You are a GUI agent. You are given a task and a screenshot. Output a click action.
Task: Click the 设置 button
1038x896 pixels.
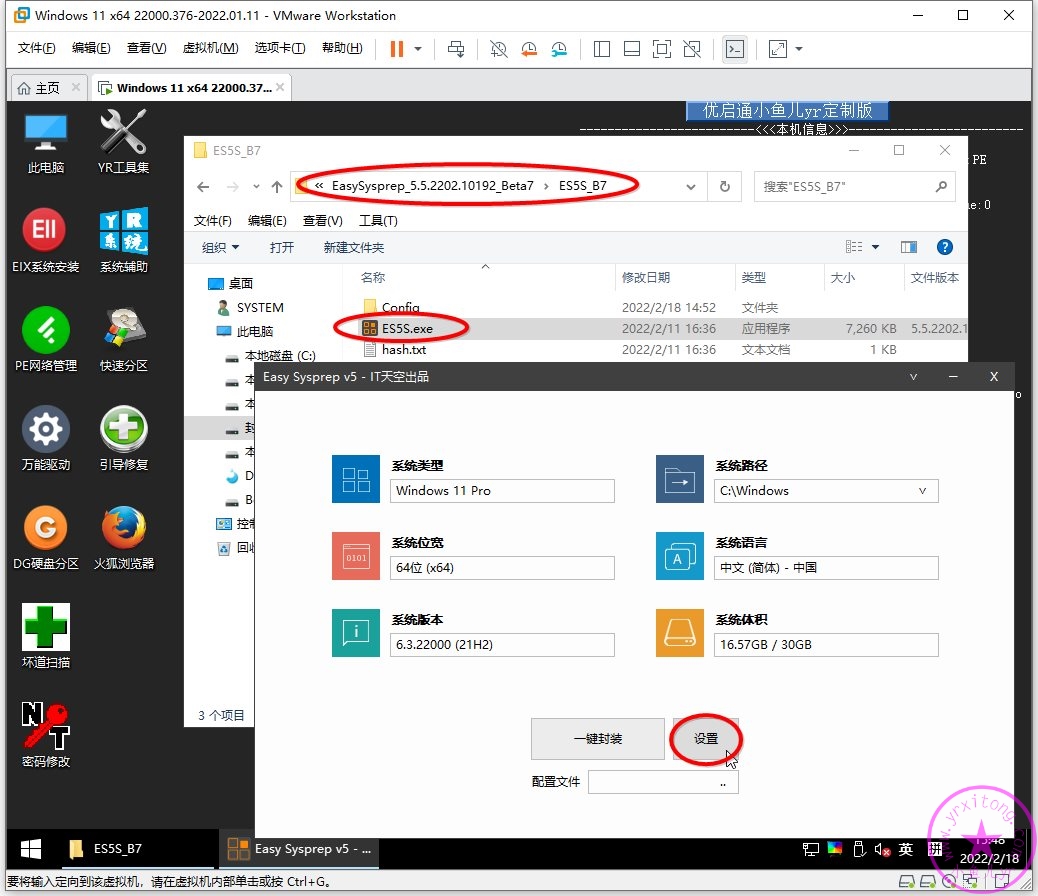(x=706, y=738)
